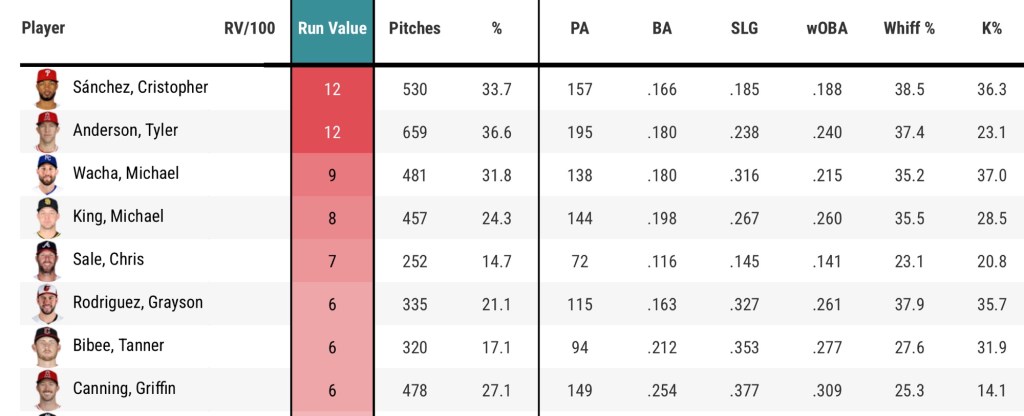Sort by Whiff % column header
The height and width of the screenshot is (416, 1024).
point(909,29)
